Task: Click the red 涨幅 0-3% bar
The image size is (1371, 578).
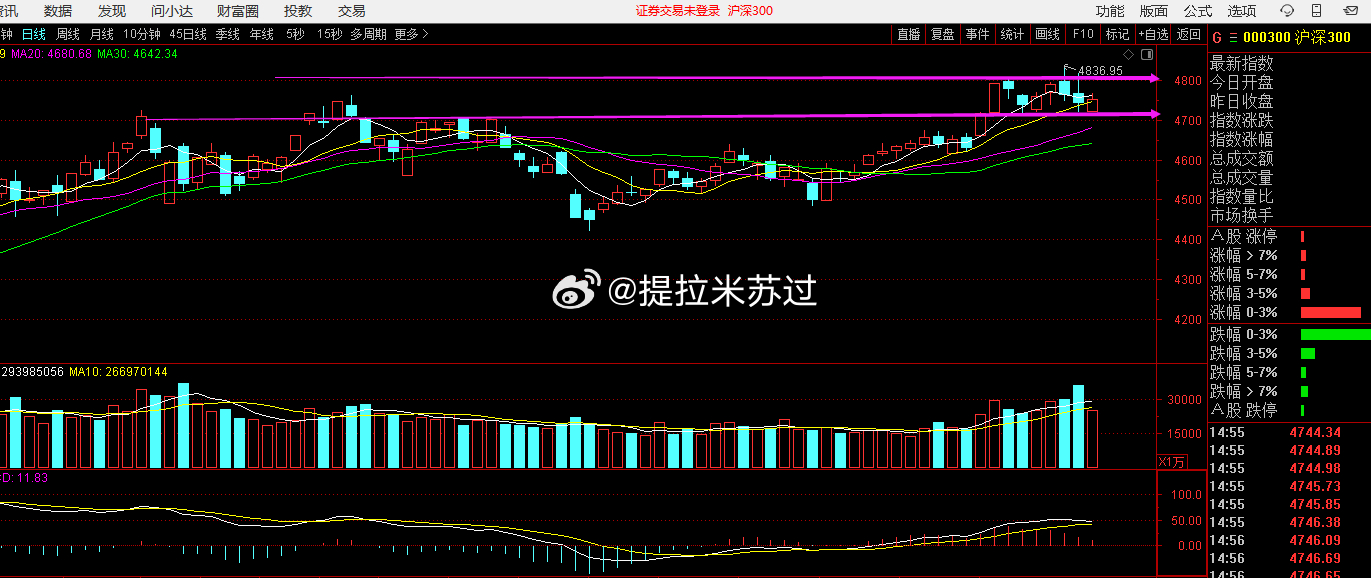Action: [x=1330, y=312]
